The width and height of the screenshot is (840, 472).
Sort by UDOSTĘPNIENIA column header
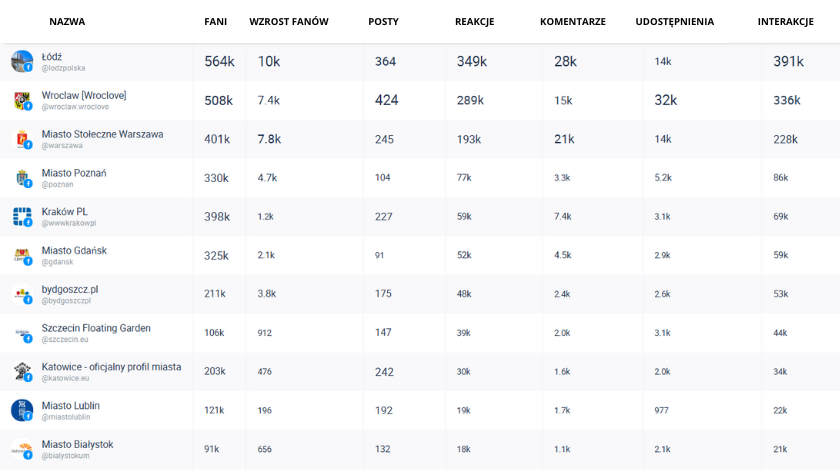(x=674, y=21)
